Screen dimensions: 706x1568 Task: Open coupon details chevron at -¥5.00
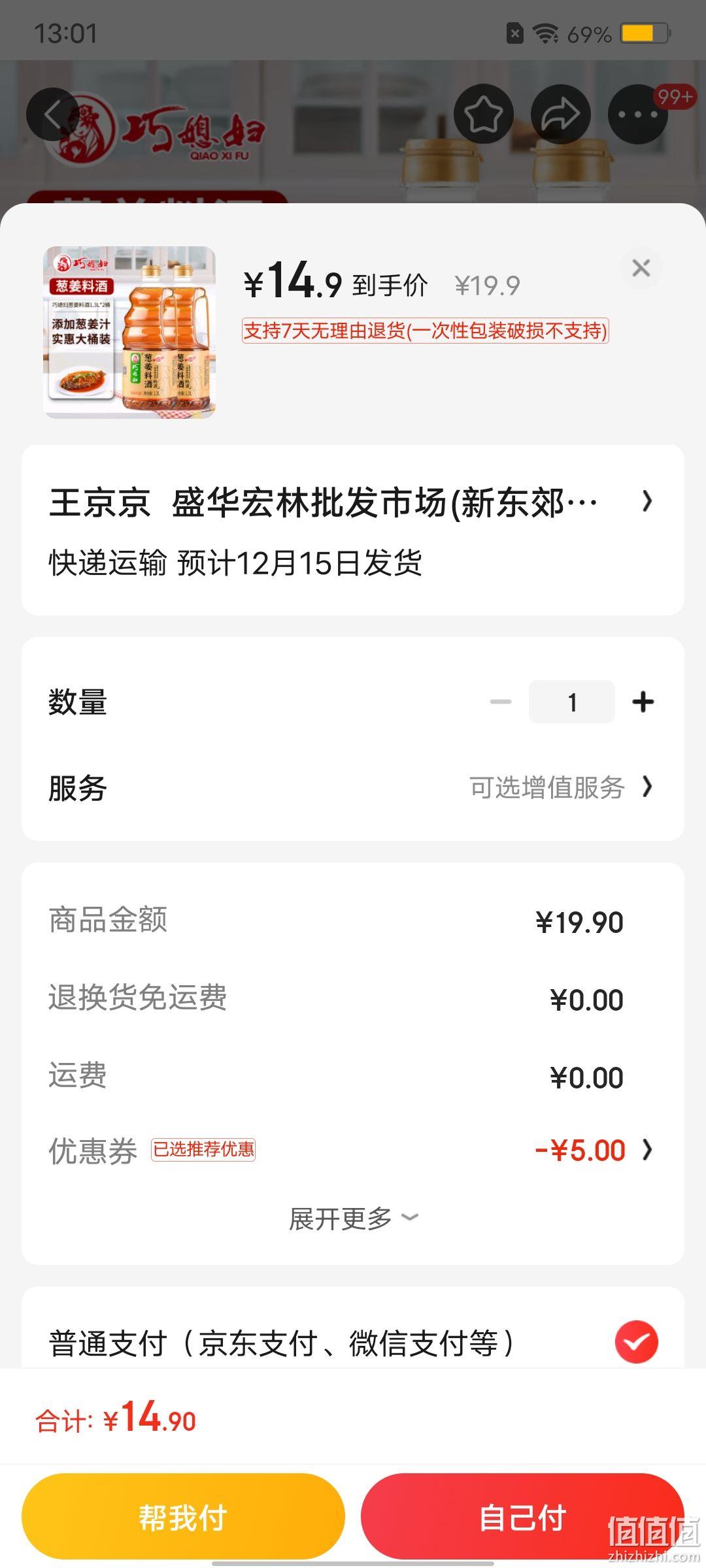click(647, 1150)
